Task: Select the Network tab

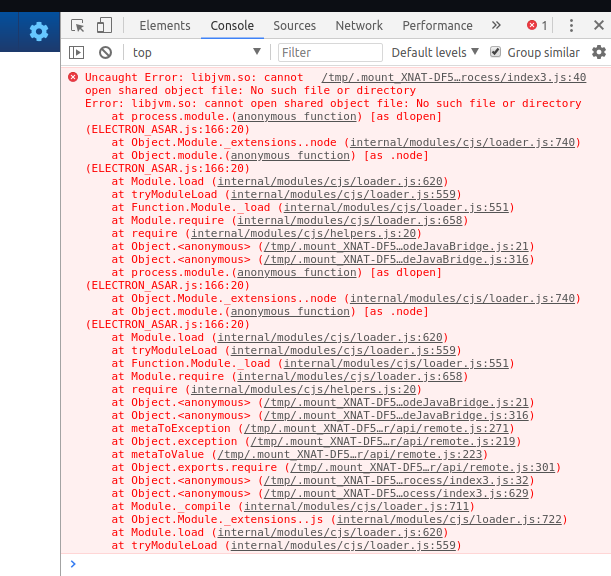Action: (359, 26)
